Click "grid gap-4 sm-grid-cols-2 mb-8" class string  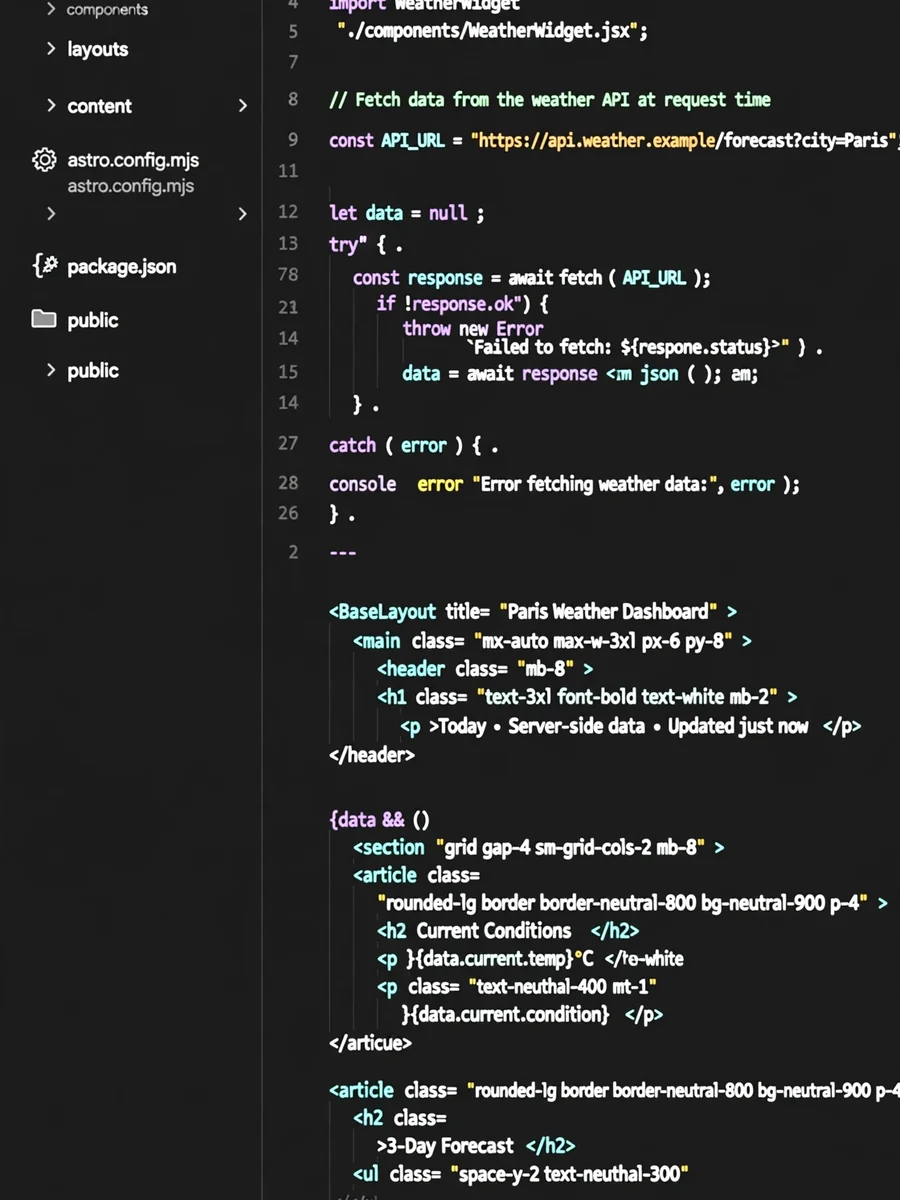(x=571, y=848)
